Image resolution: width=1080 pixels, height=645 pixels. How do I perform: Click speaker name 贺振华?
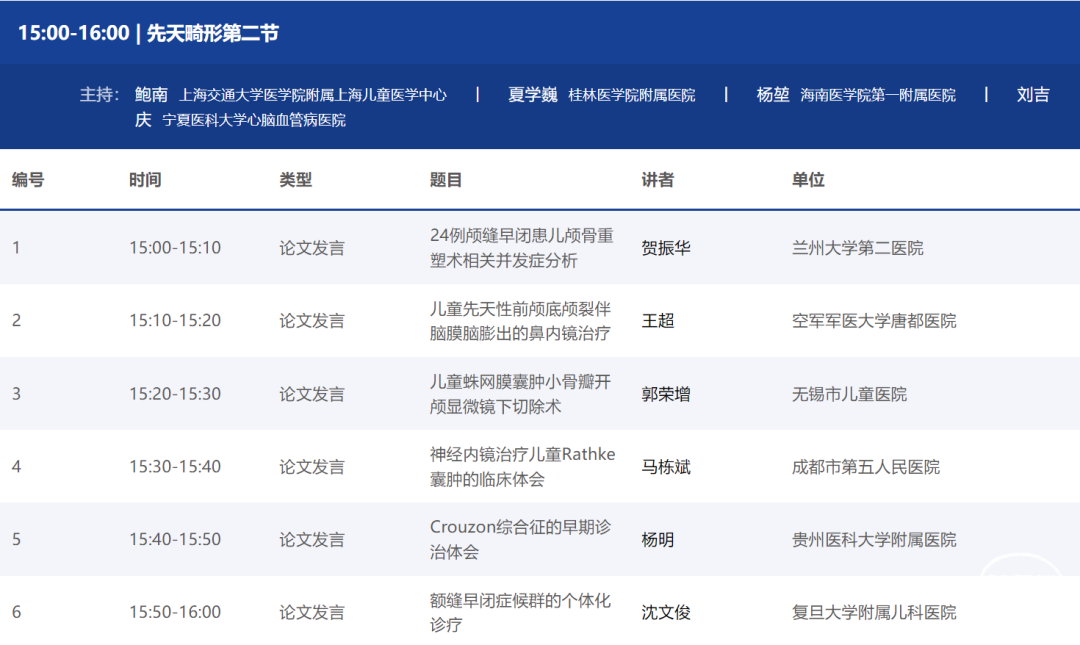665,248
